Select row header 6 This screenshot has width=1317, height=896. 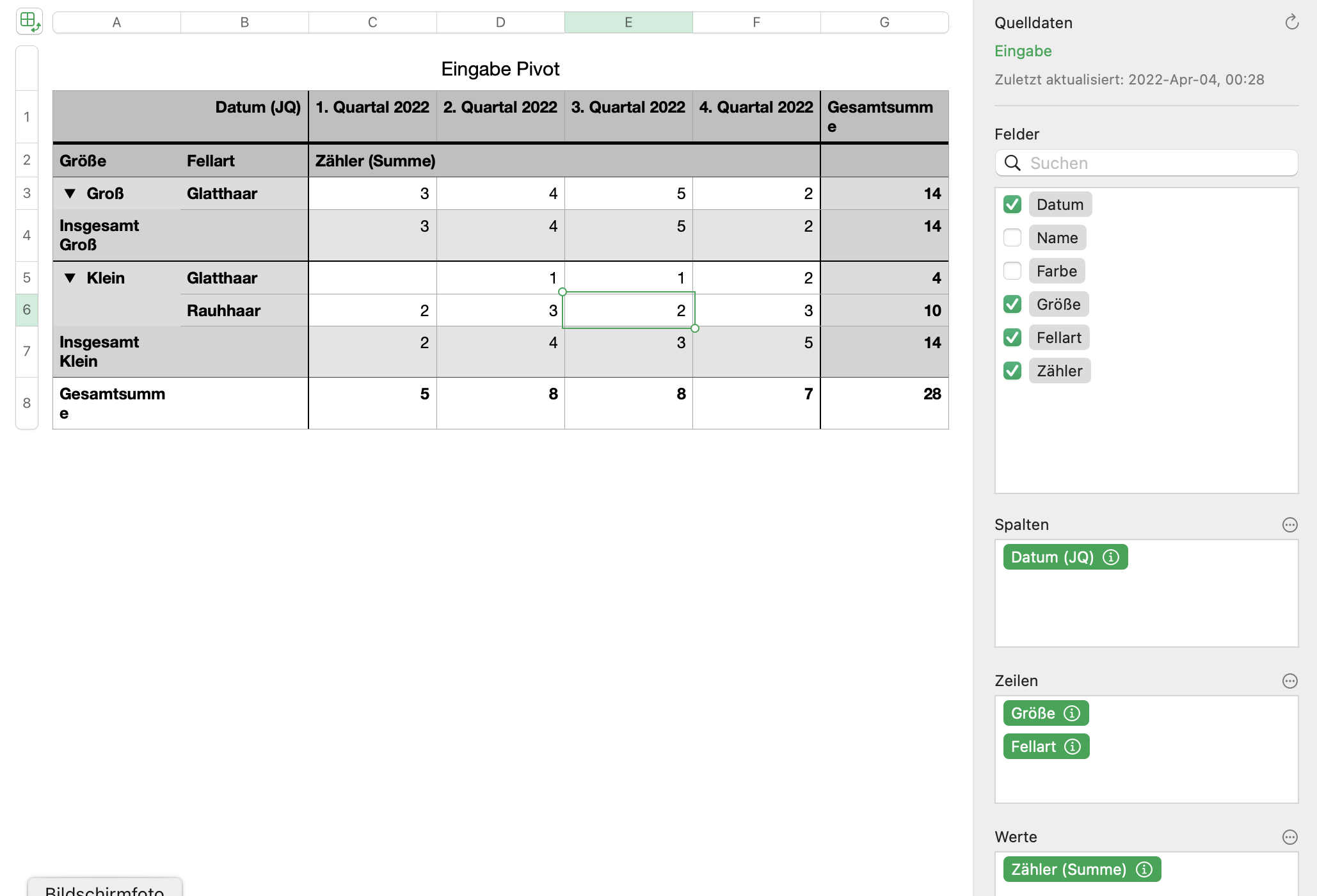tap(27, 310)
